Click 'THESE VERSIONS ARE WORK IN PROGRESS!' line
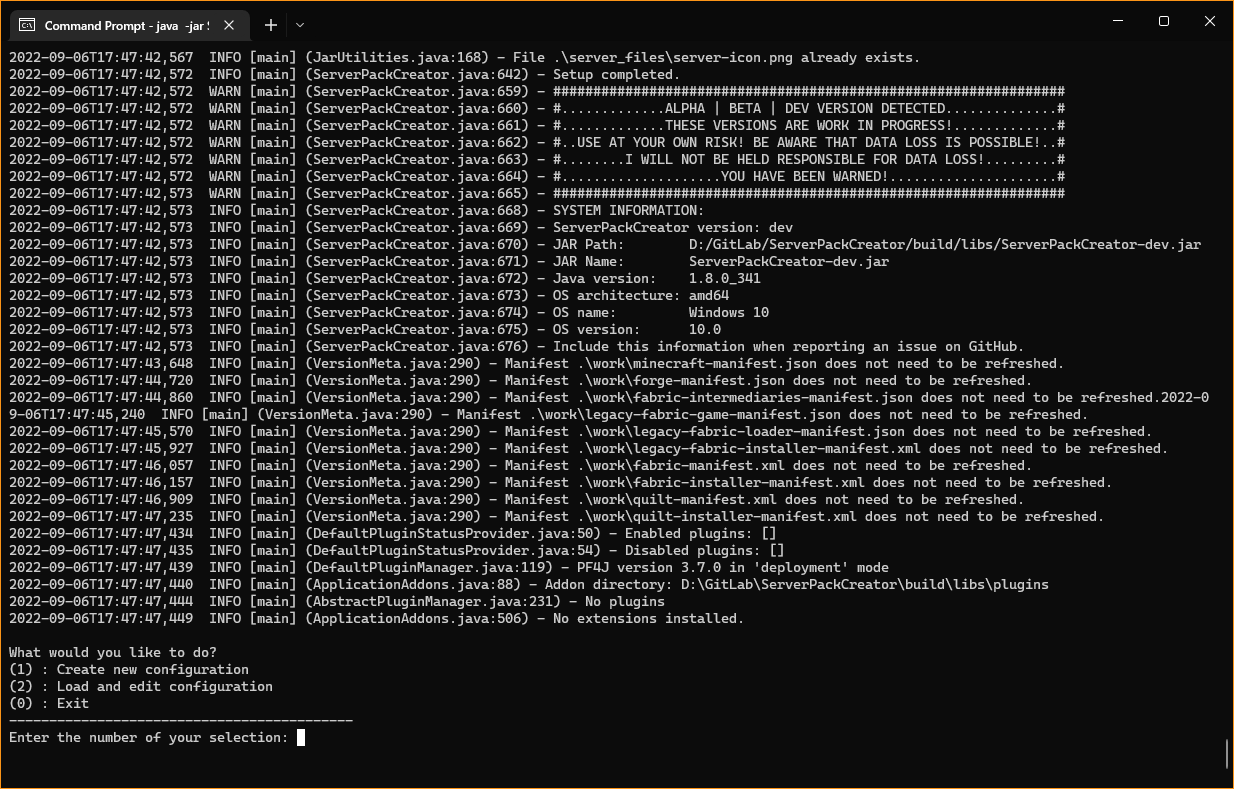This screenshot has width=1234, height=789. (x=537, y=126)
